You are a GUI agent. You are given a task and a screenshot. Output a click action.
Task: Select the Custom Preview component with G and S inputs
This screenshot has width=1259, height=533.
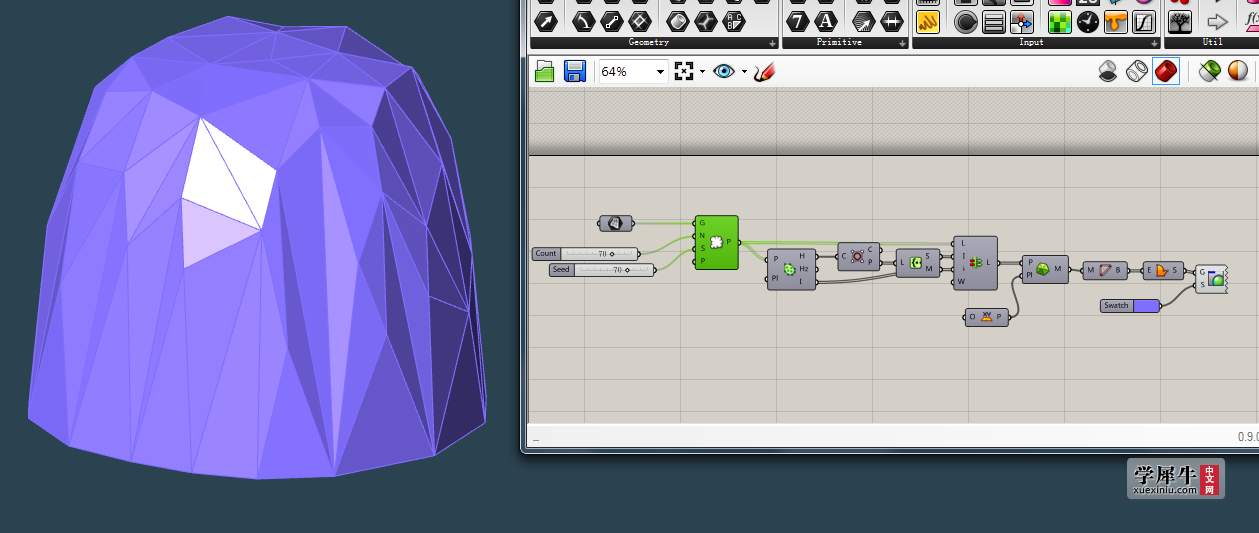[1211, 278]
